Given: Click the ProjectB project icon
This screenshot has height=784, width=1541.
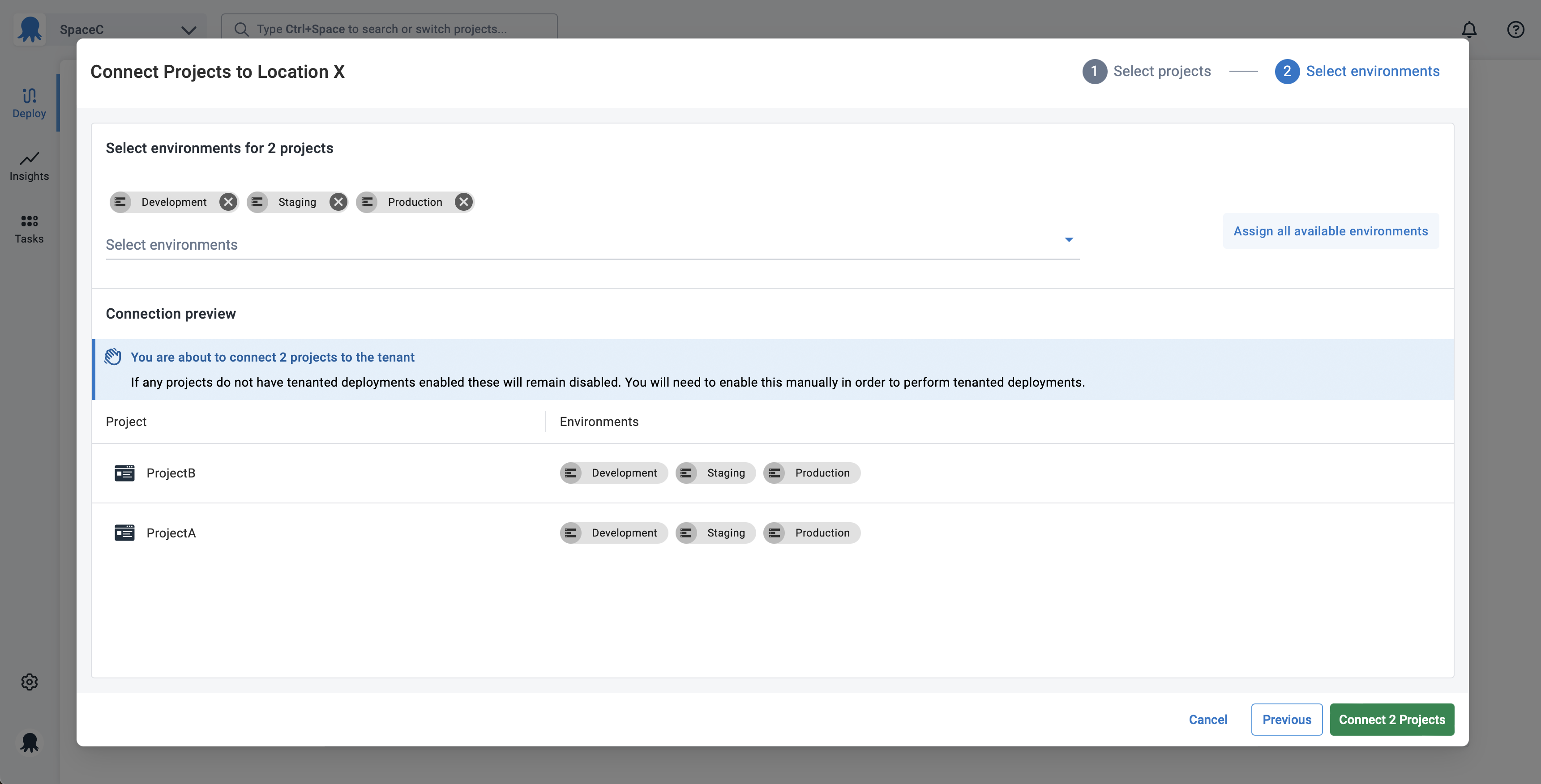Looking at the screenshot, I should pyautogui.click(x=124, y=473).
